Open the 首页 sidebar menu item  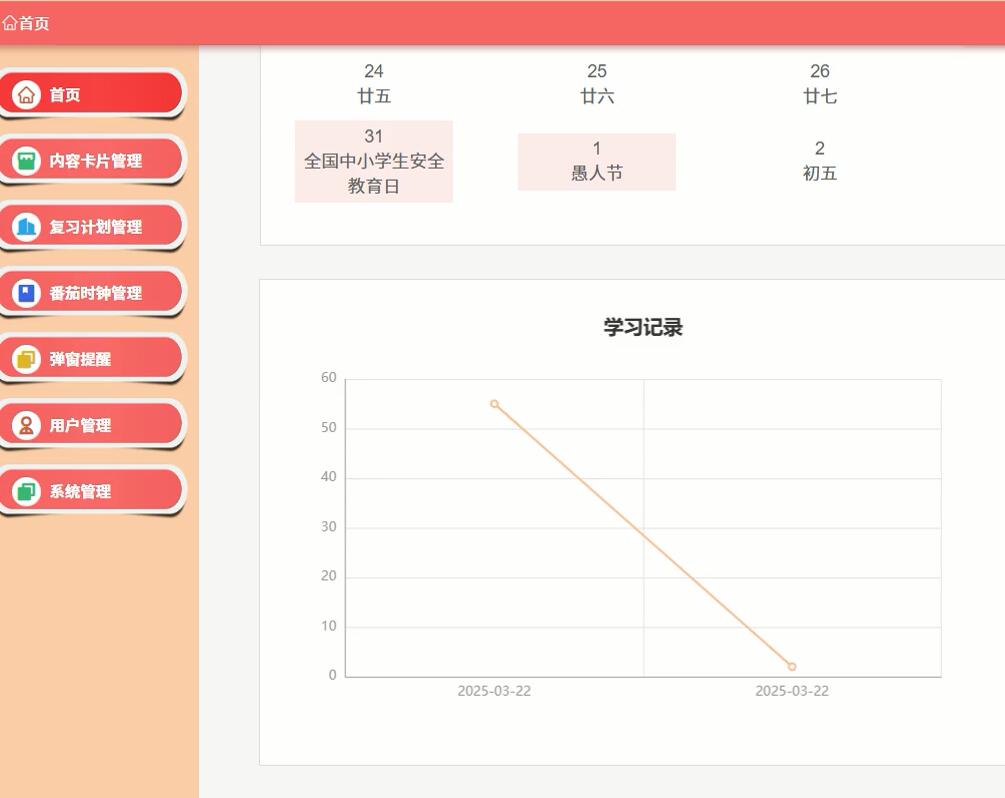point(93,95)
